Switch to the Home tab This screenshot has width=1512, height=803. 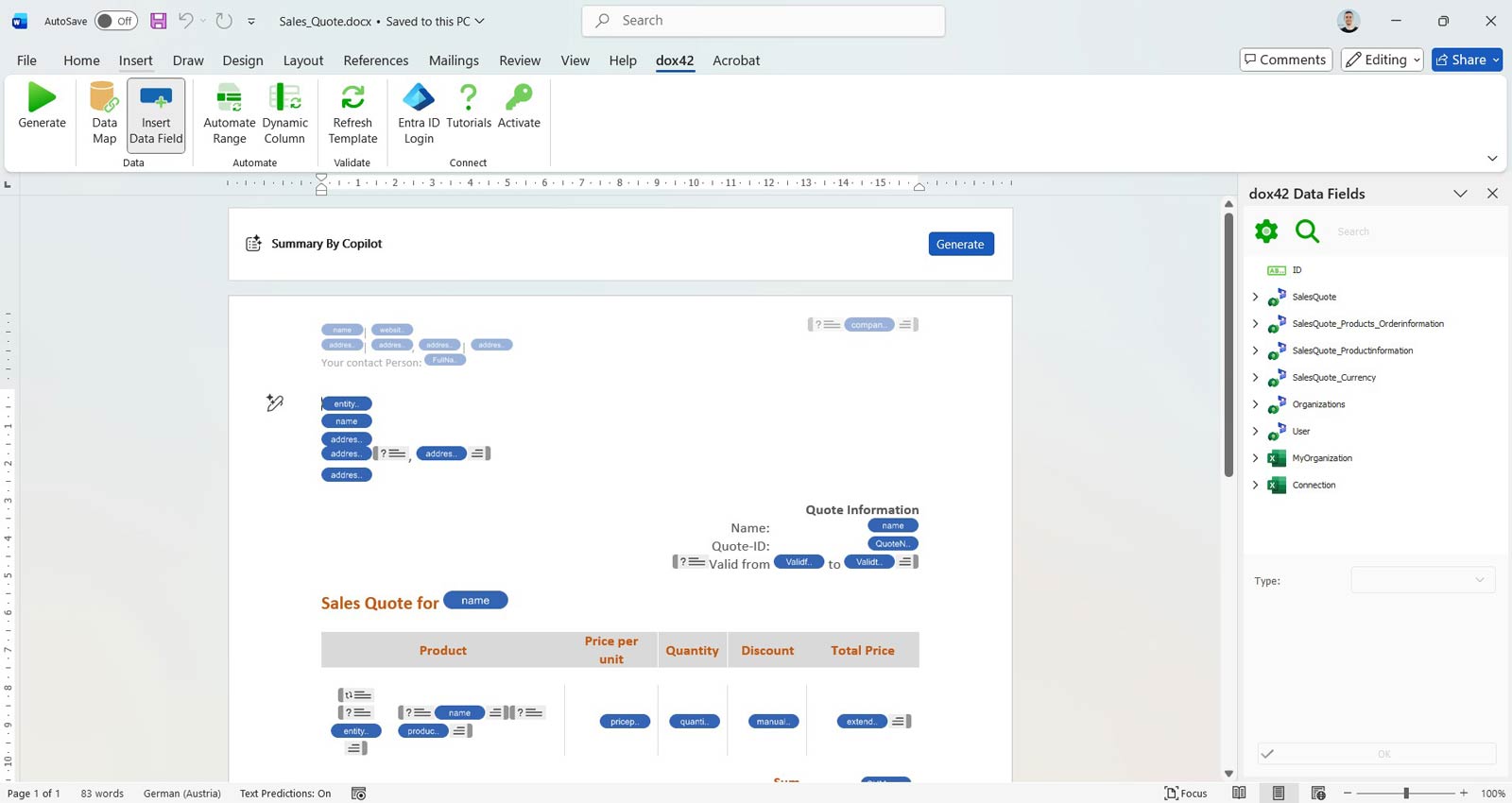[81, 60]
